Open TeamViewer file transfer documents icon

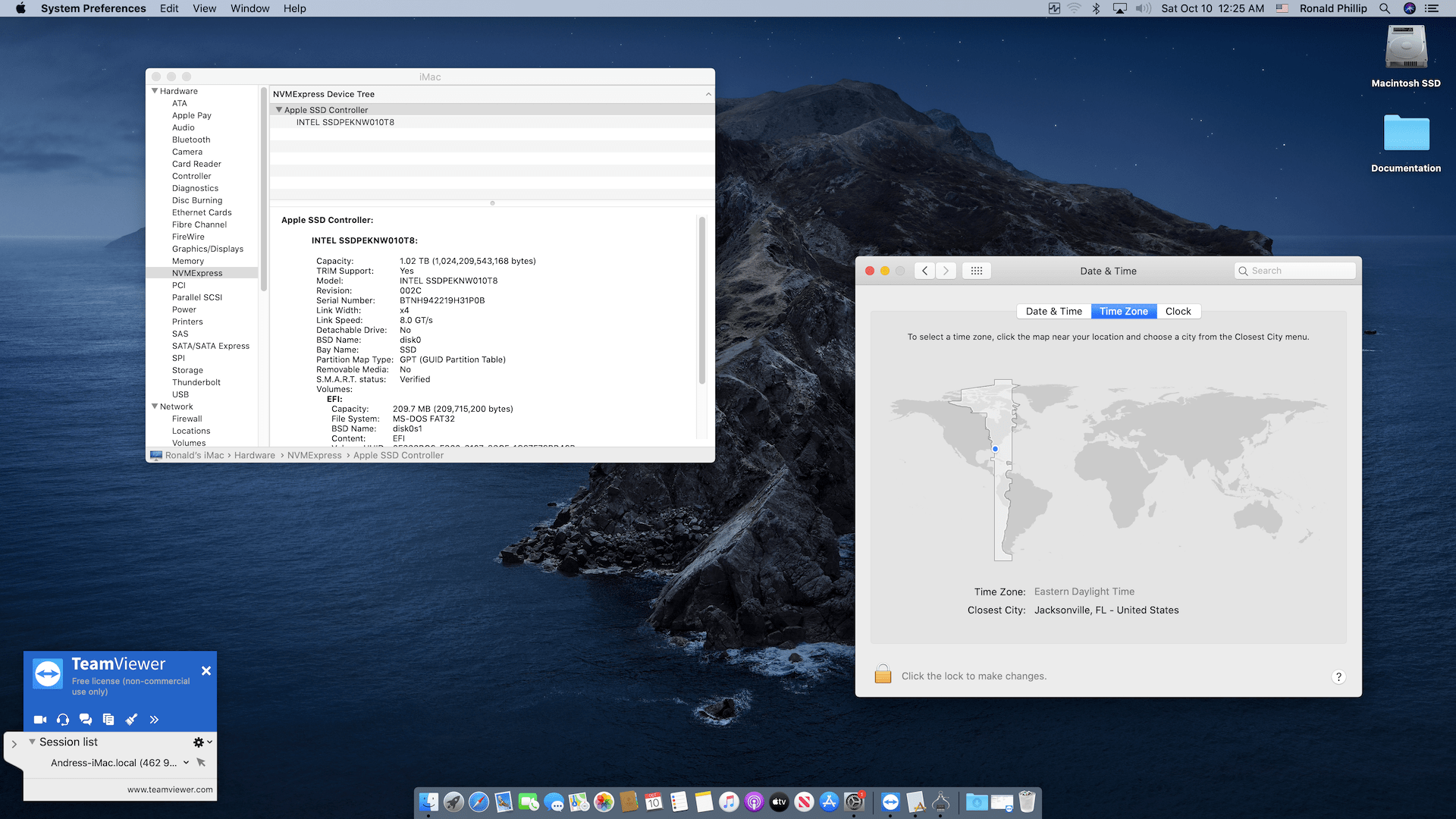pyautogui.click(x=108, y=720)
